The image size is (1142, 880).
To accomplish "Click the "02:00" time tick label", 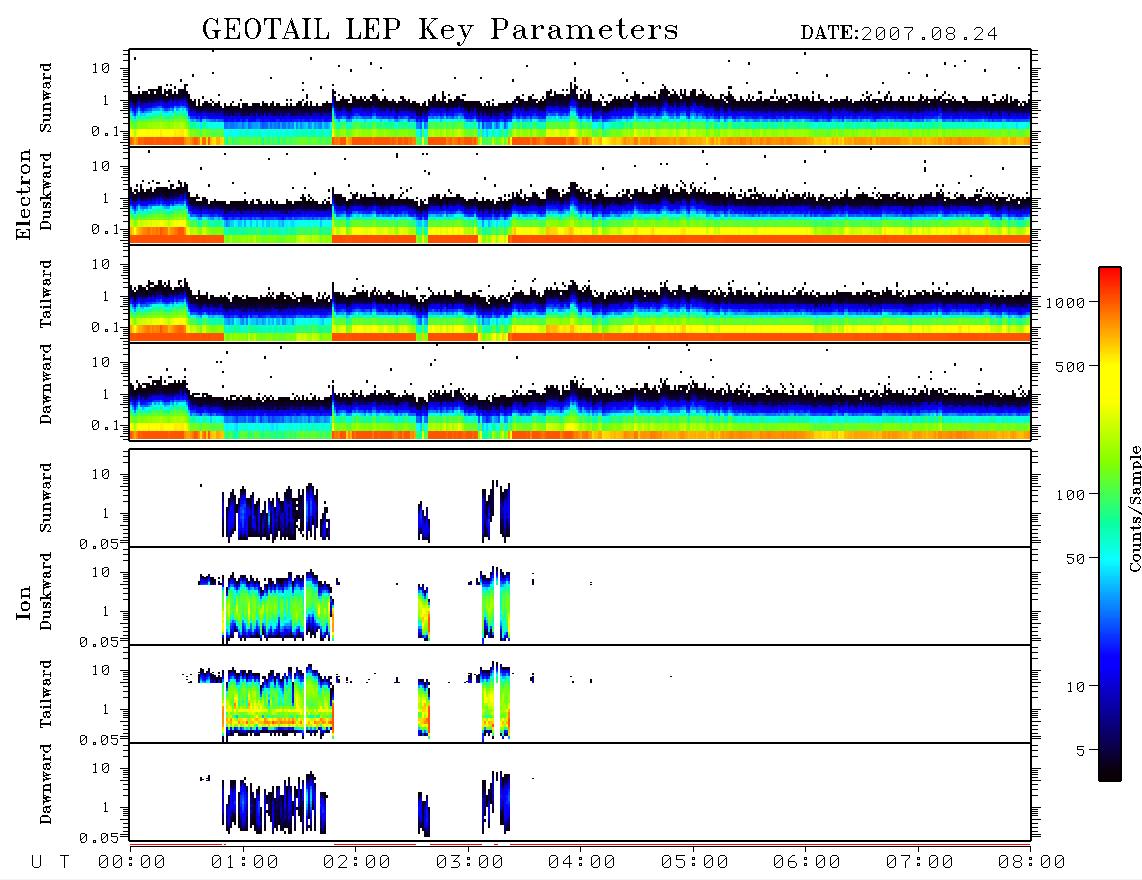I will tap(357, 863).
